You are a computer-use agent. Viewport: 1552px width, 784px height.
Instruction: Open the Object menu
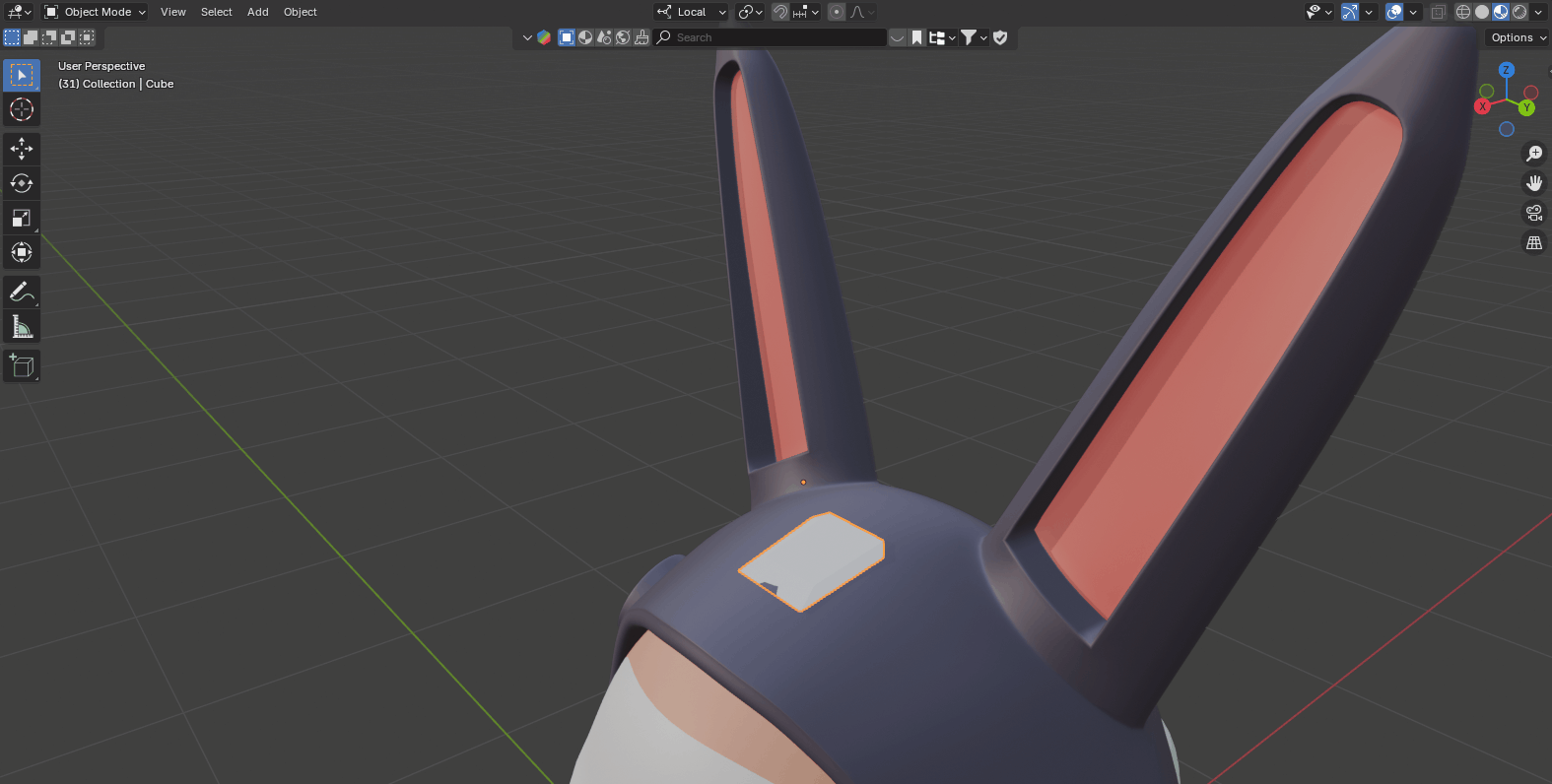pos(301,12)
